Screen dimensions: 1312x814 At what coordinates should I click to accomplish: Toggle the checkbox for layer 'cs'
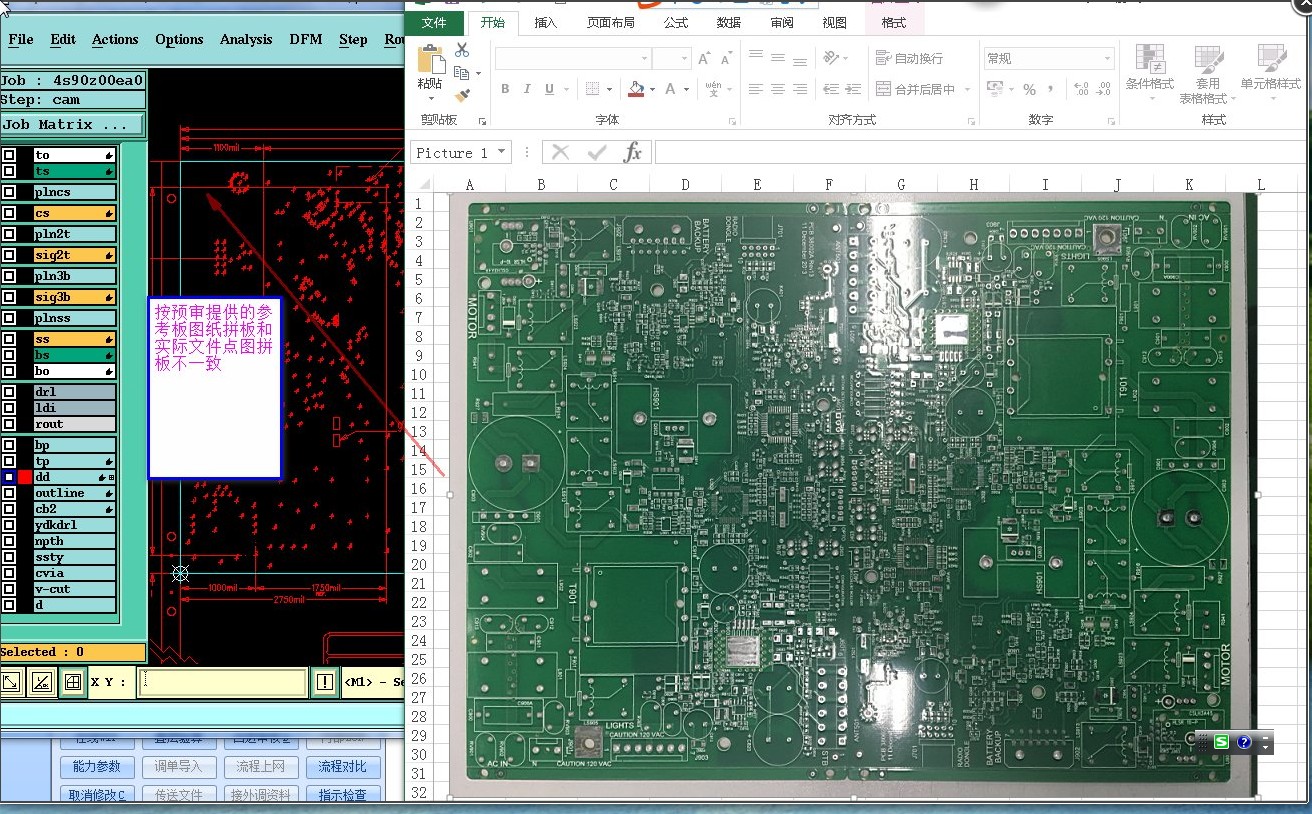8,213
